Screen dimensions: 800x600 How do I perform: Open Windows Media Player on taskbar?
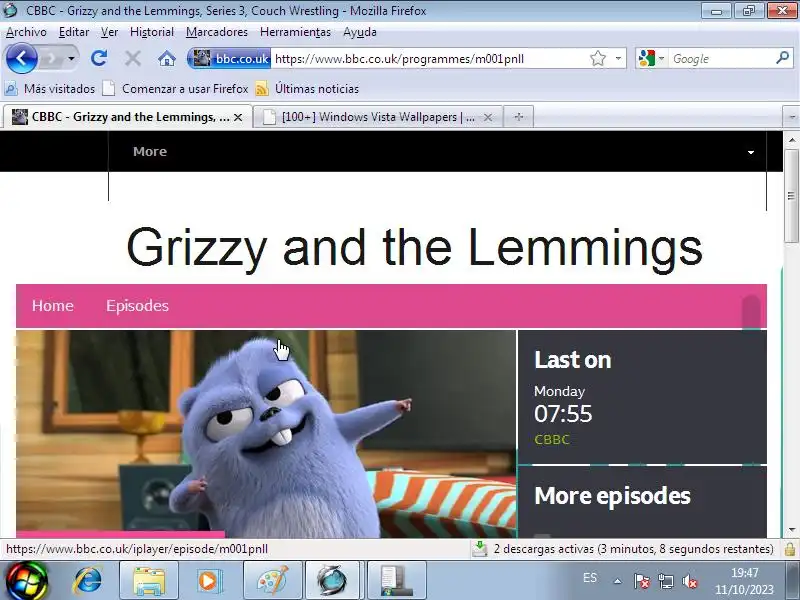pyautogui.click(x=211, y=581)
